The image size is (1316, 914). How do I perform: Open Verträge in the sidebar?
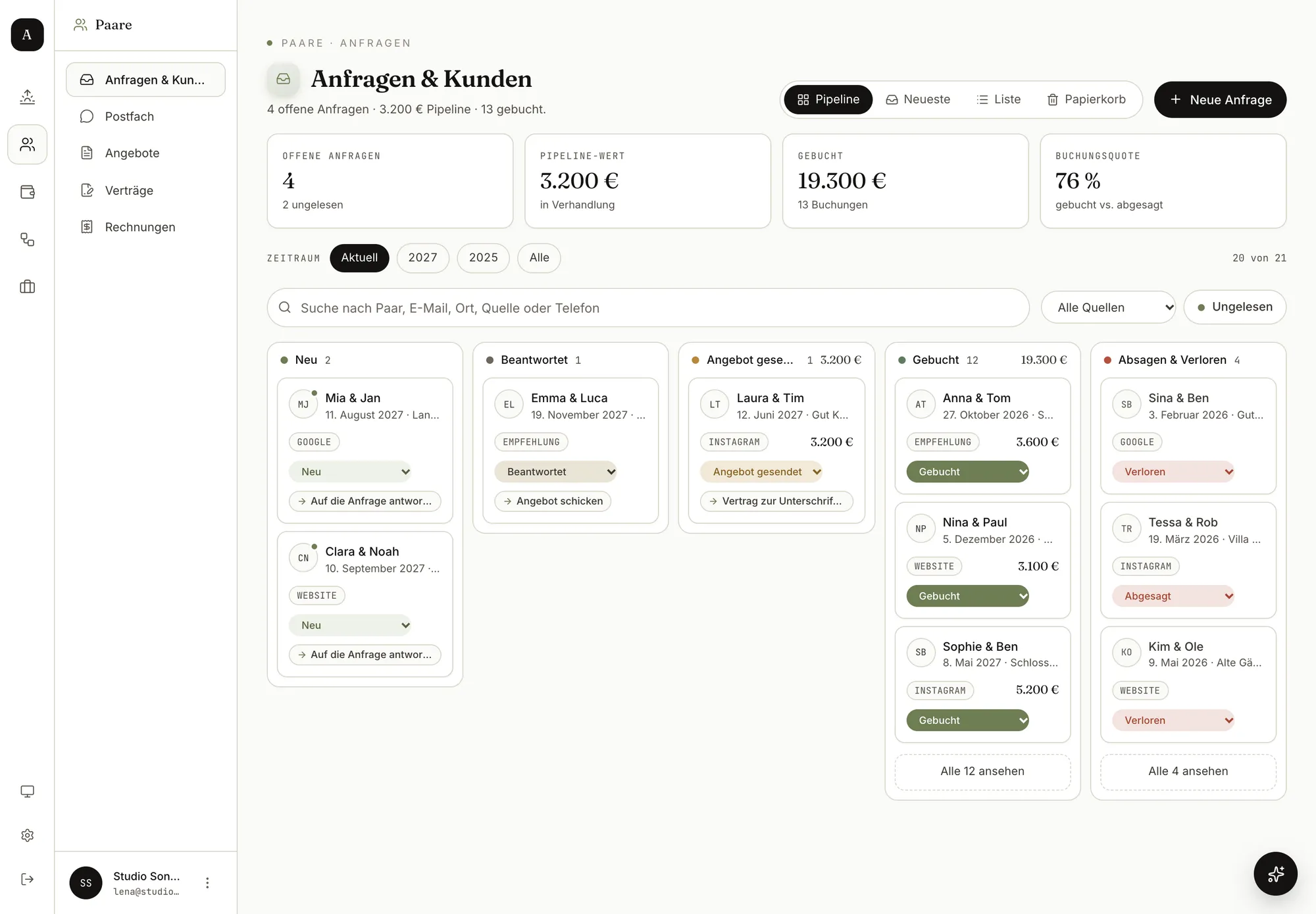pos(145,190)
